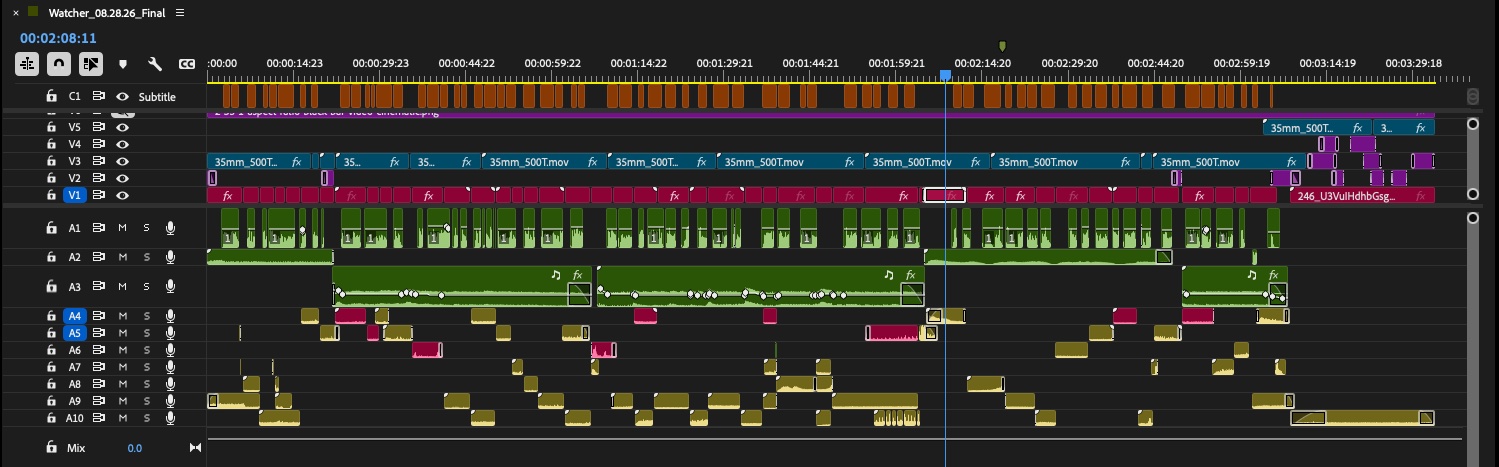Open the sequence panel hamburger menu
The width and height of the screenshot is (1499, 467).
click(179, 13)
